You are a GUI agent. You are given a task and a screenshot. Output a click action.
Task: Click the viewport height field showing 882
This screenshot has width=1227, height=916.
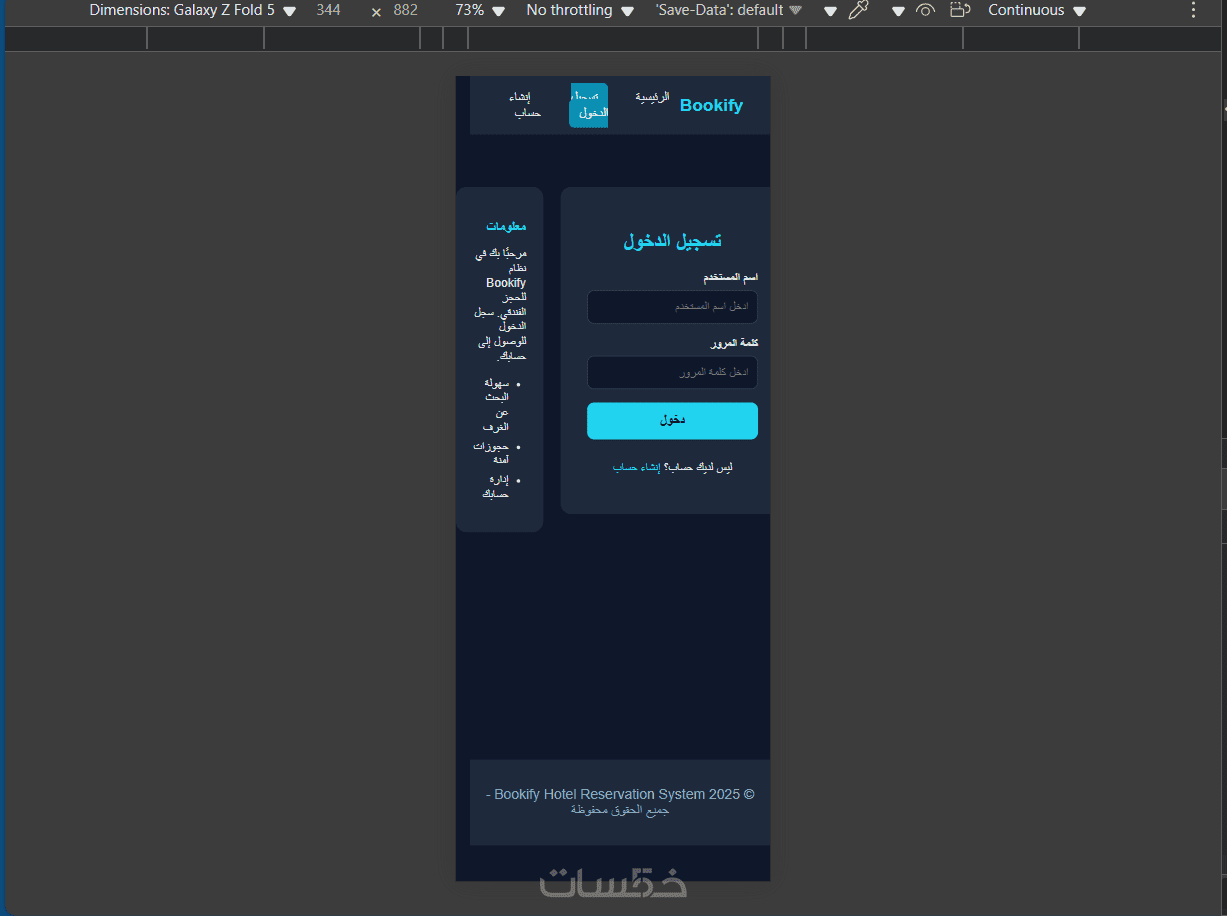406,10
